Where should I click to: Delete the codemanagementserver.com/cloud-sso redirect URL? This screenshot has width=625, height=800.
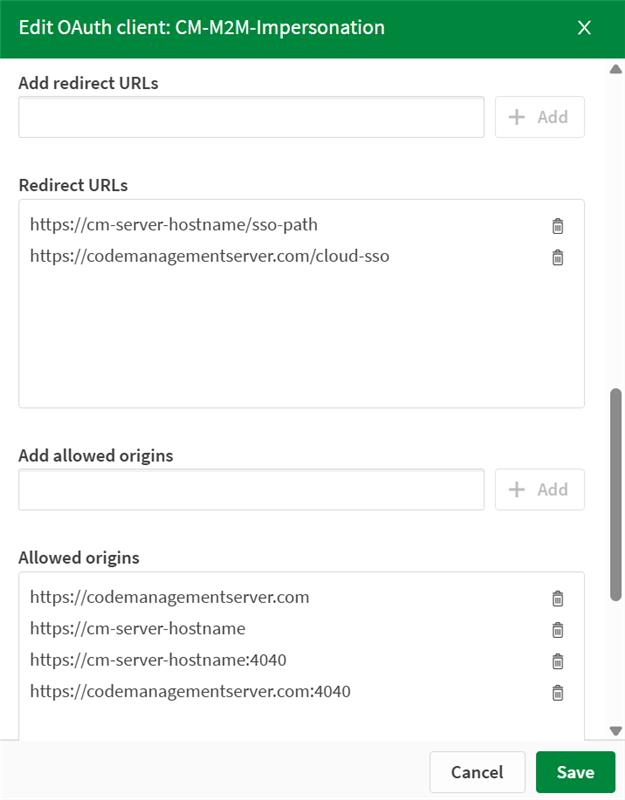[x=558, y=257]
